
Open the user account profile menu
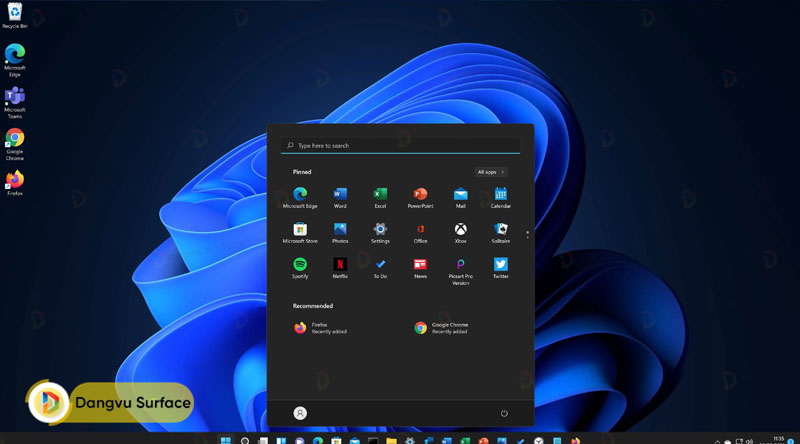300,413
